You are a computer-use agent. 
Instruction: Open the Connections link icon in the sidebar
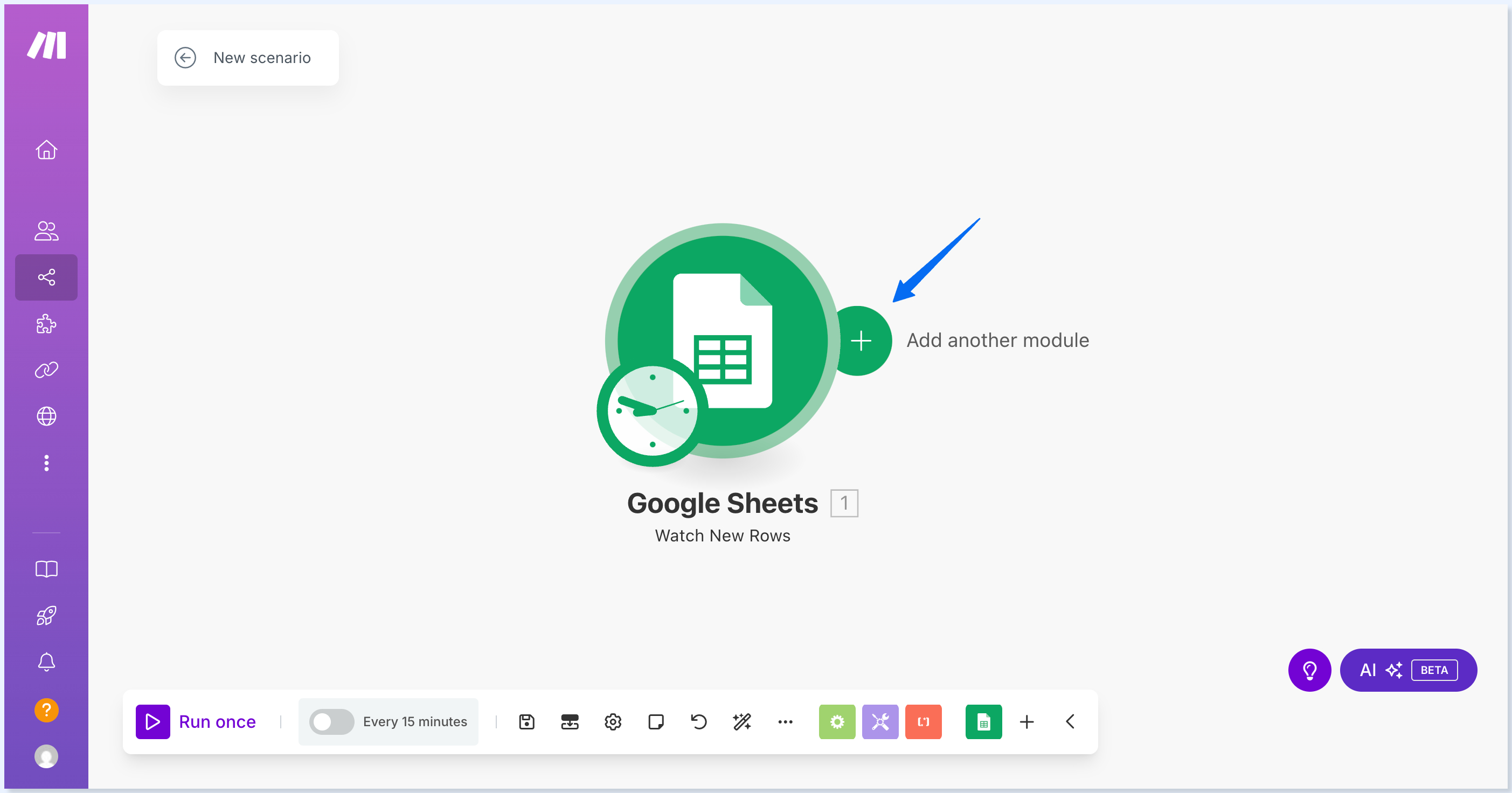(46, 370)
